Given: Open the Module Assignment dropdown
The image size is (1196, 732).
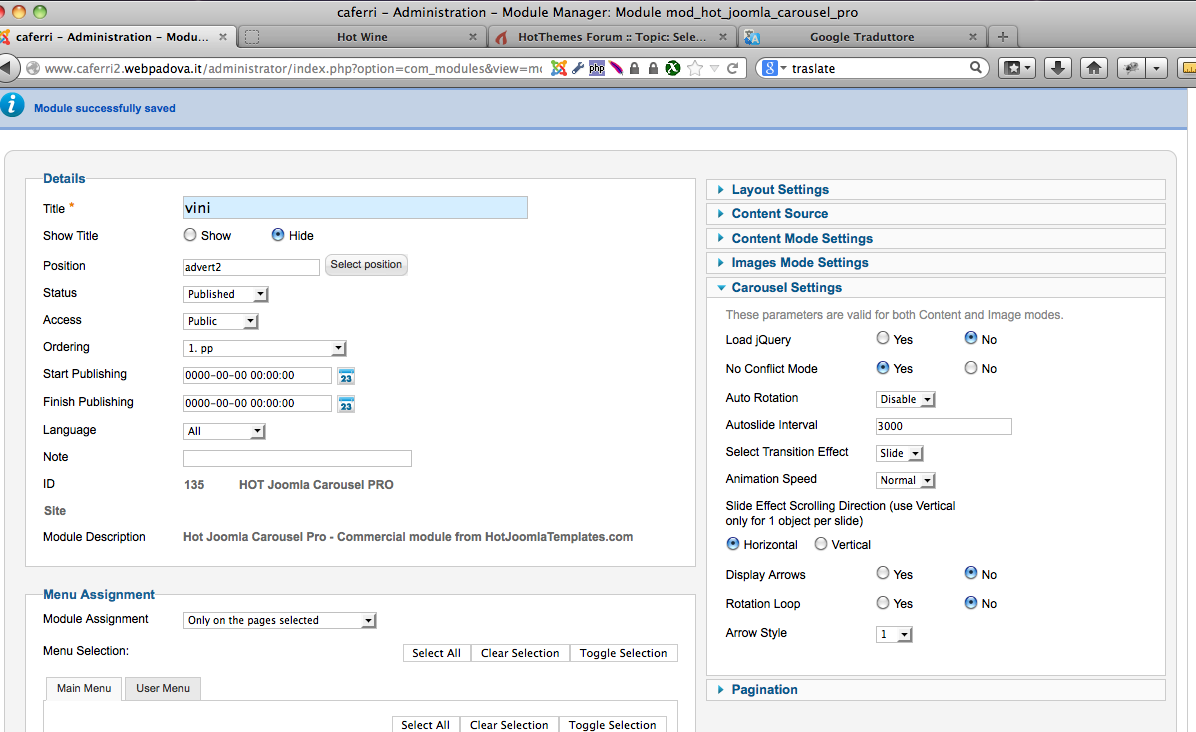Looking at the screenshot, I should (280, 621).
